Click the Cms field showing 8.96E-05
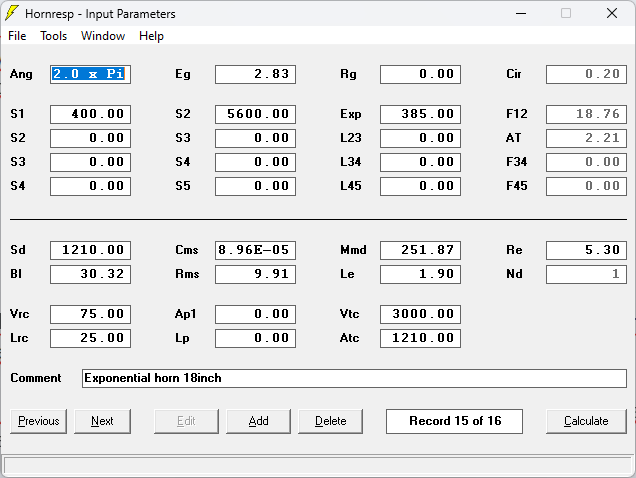This screenshot has height=478, width=636. 256,250
